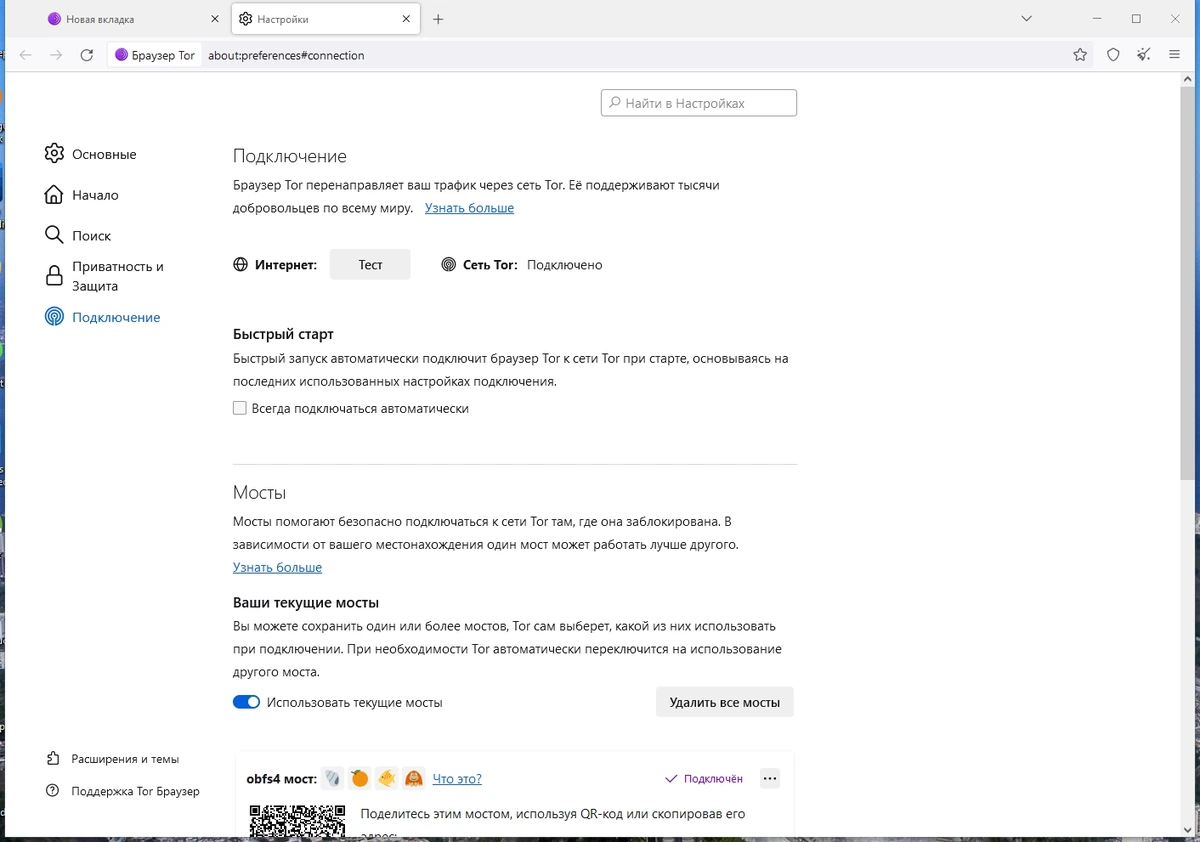
Task: Reload the current page
Action: [87, 55]
